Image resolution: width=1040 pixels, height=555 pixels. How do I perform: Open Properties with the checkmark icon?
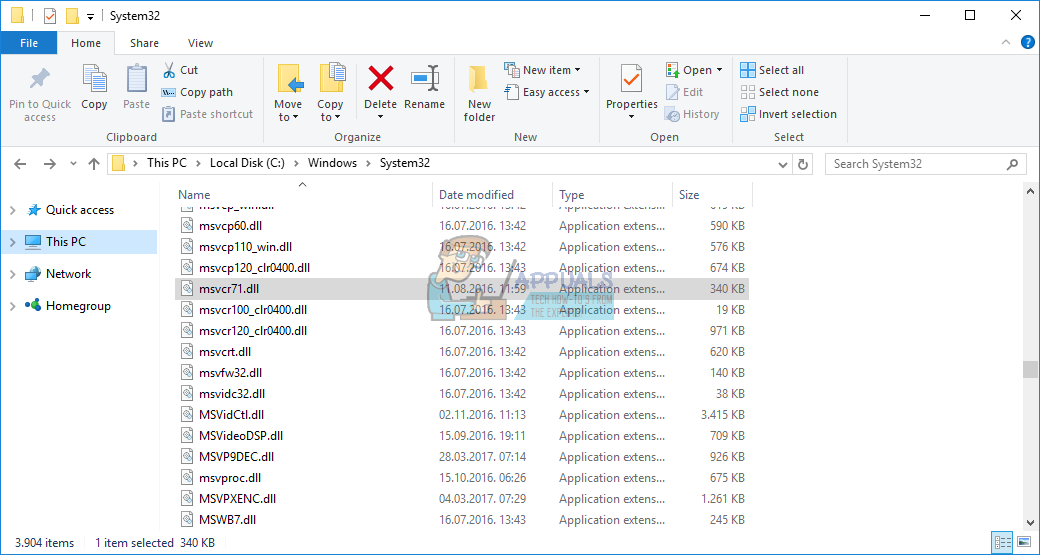click(x=631, y=80)
